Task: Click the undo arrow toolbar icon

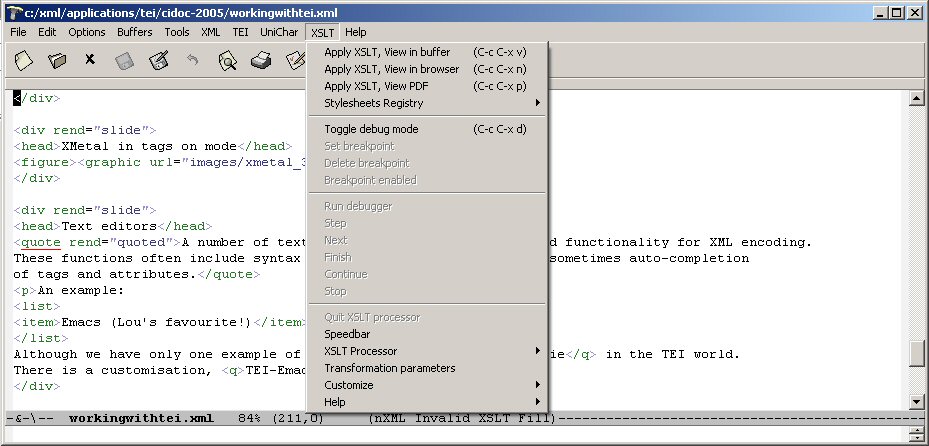Action: pos(192,61)
